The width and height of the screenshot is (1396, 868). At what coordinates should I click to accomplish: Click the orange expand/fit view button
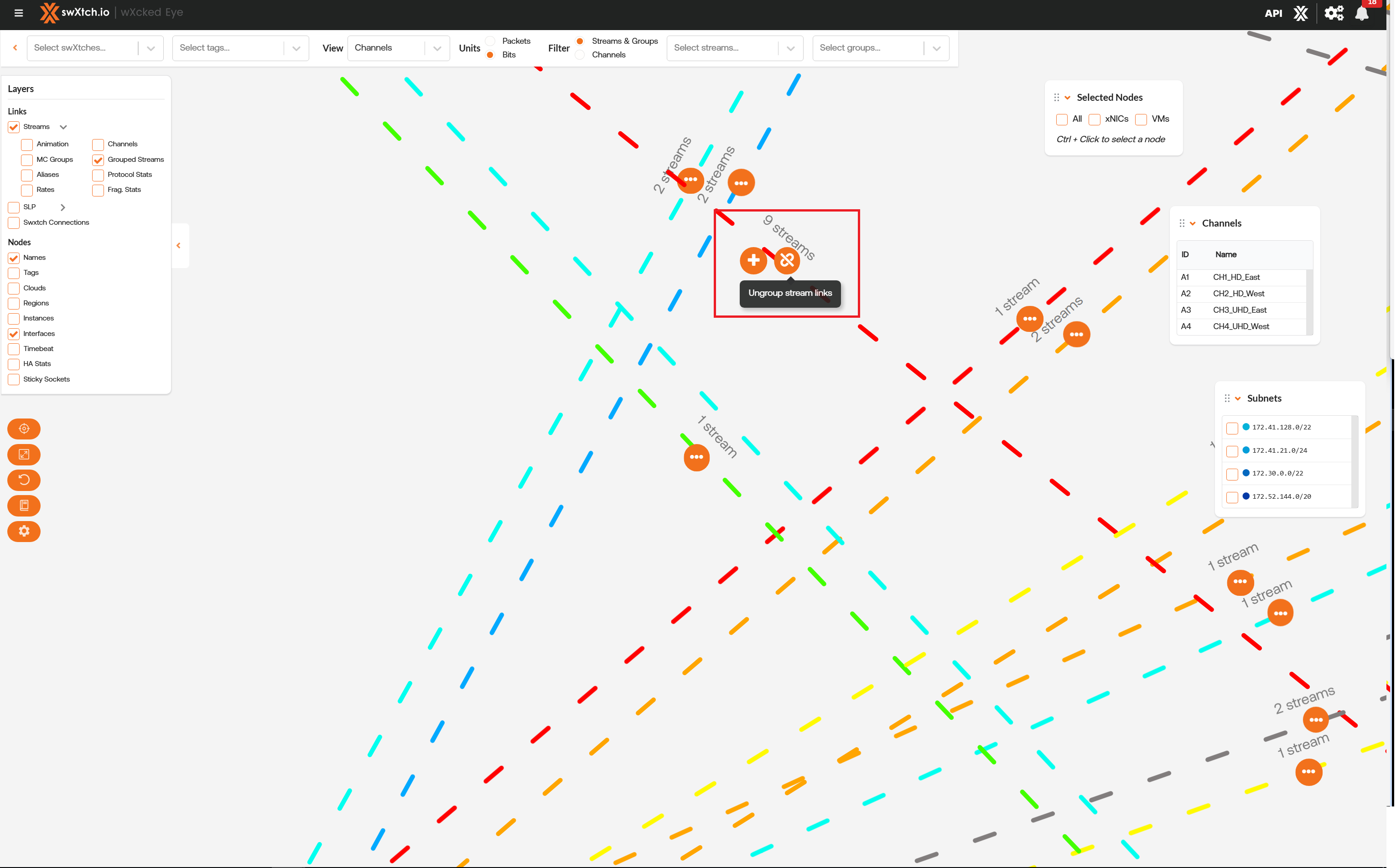tap(24, 455)
